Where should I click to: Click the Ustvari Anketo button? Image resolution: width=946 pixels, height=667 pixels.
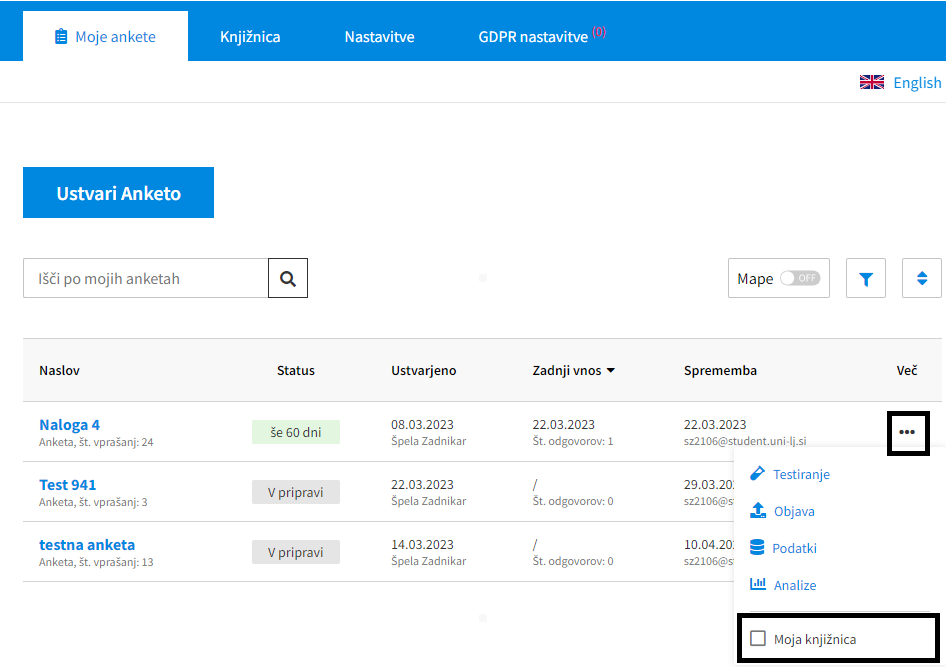(x=118, y=192)
